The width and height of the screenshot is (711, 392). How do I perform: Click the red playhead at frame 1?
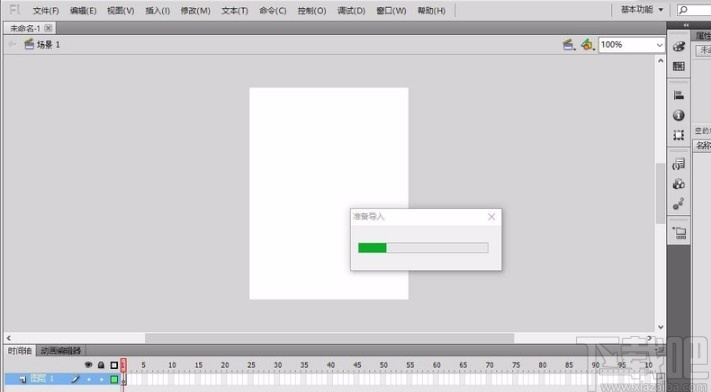(123, 365)
